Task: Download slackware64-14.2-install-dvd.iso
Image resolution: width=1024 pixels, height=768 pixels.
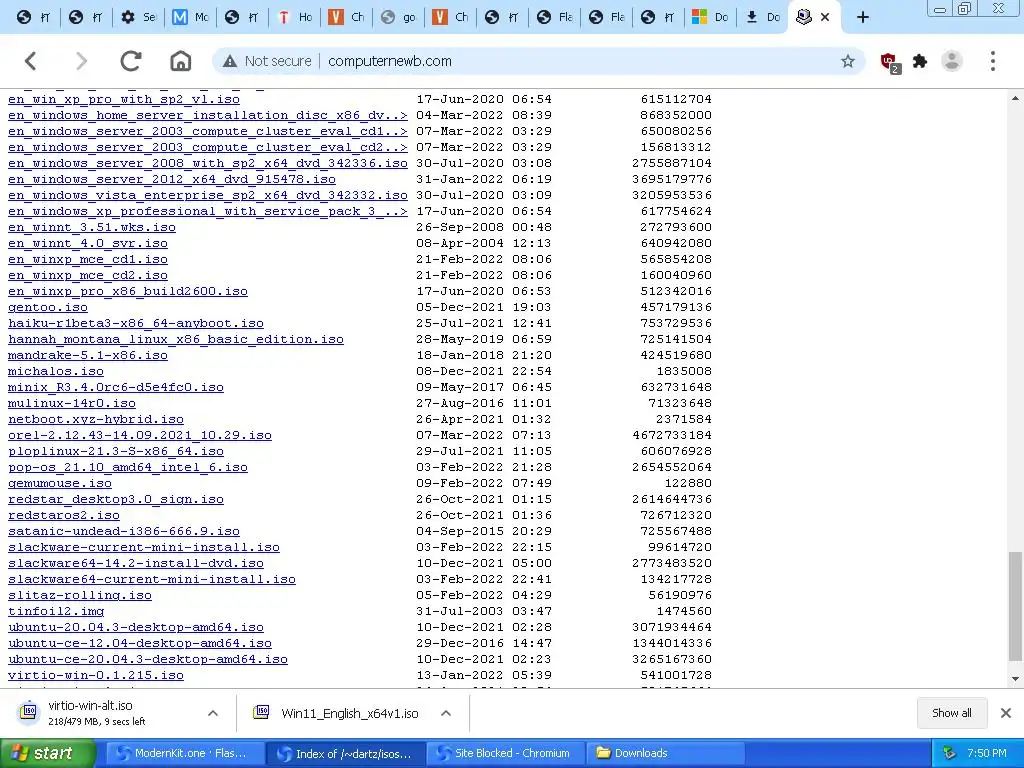Action: tap(136, 563)
